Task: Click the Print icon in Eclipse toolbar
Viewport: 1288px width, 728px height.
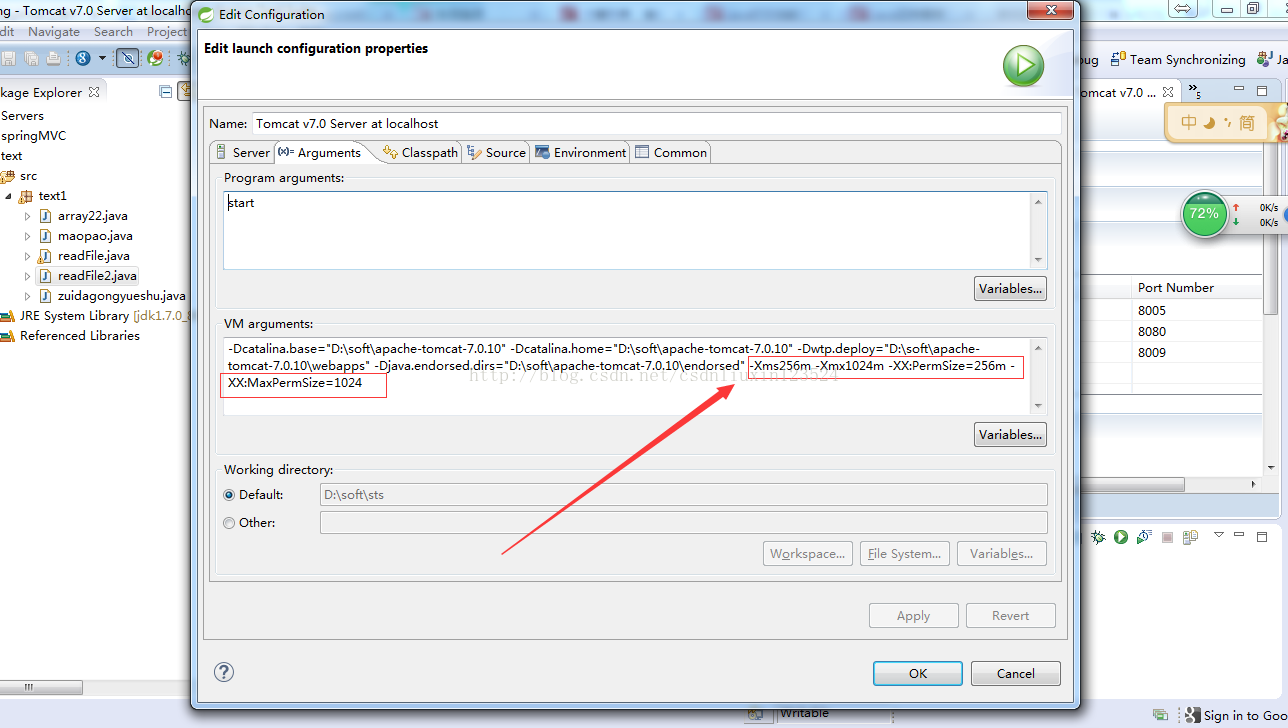Action: (53, 59)
